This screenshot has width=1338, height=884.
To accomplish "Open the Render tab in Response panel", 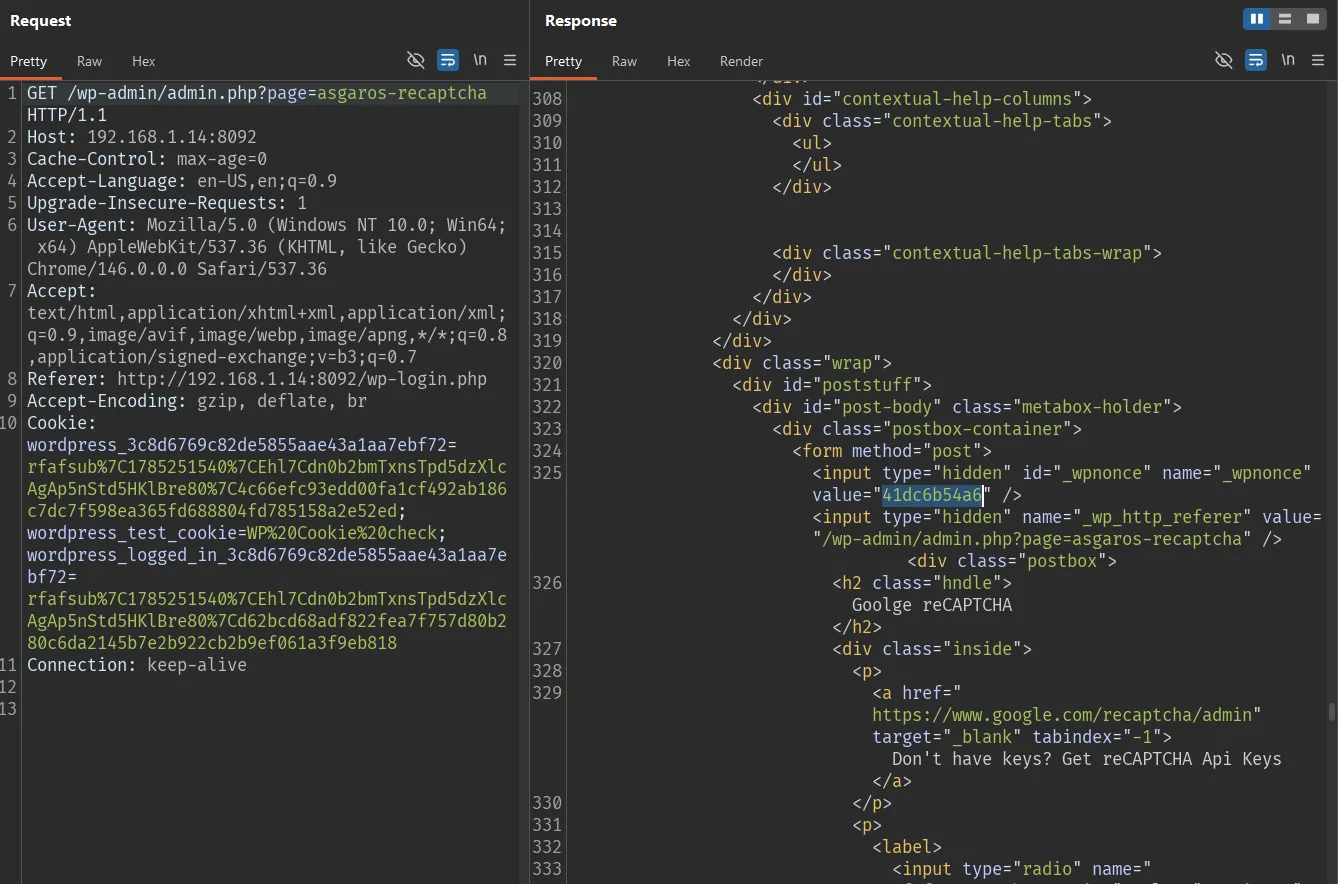I will (x=741, y=61).
